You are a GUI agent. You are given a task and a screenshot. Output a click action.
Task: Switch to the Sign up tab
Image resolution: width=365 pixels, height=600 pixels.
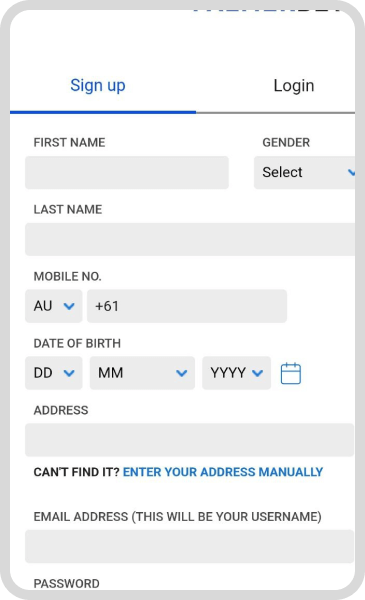pos(98,85)
